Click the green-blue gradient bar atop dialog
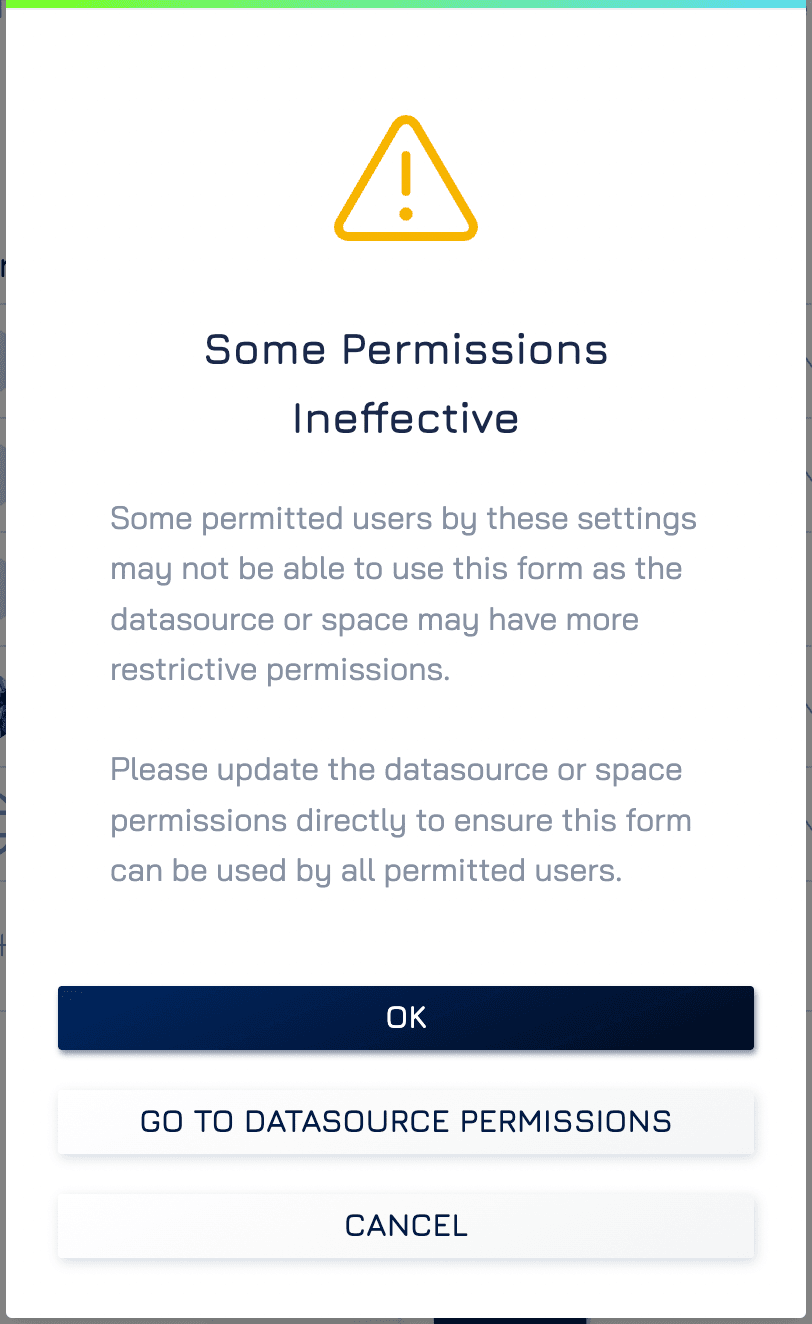This screenshot has width=812, height=1324. (x=406, y=4)
